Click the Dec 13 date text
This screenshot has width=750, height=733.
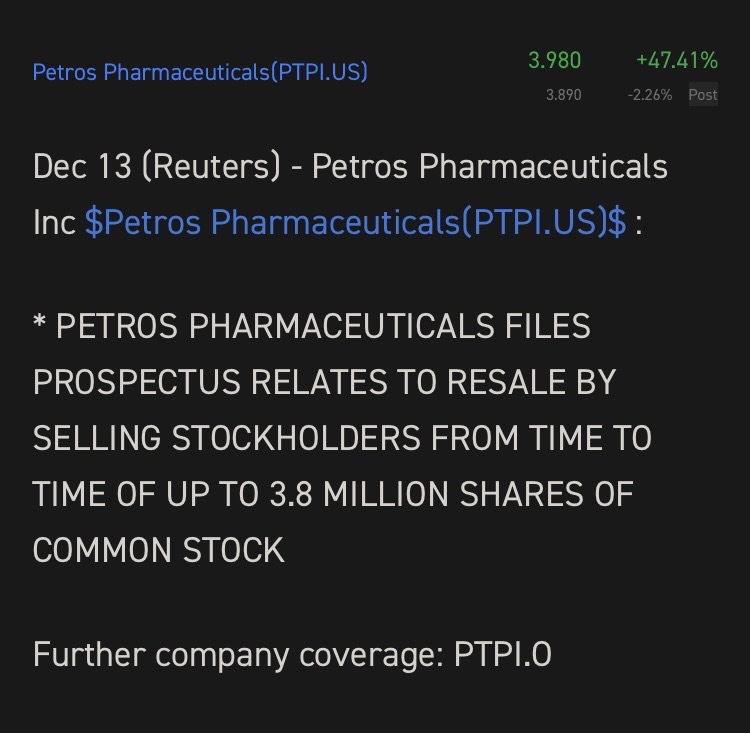(x=82, y=166)
